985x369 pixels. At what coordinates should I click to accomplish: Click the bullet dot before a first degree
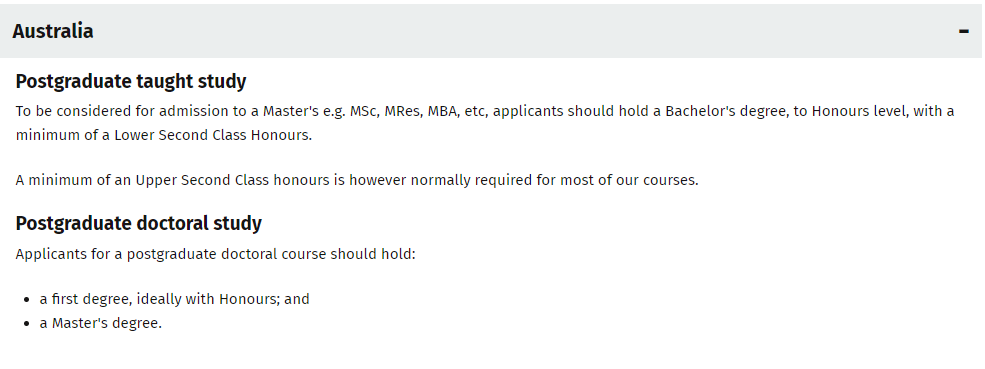[x=26, y=299]
